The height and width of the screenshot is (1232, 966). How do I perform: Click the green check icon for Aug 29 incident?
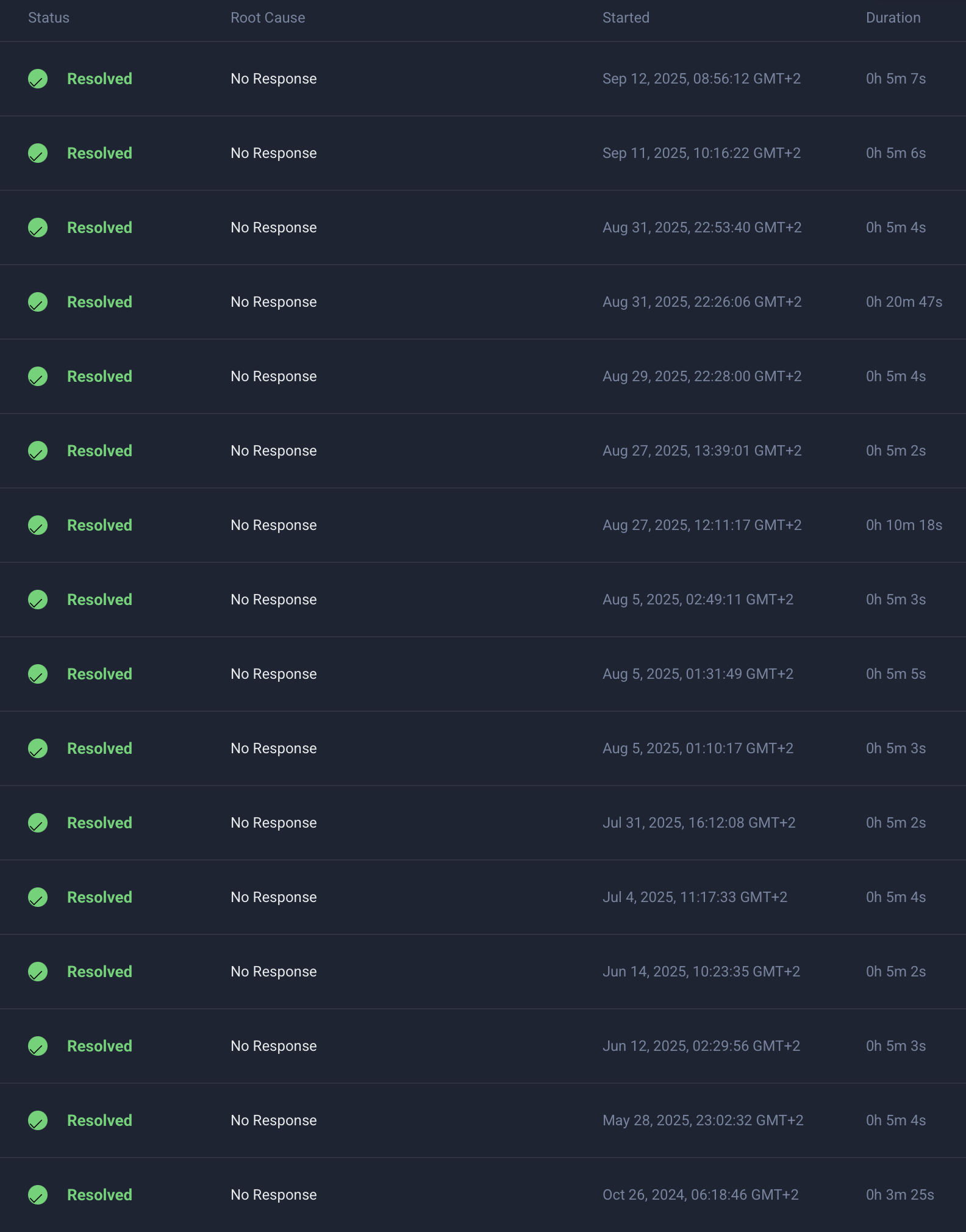(x=38, y=376)
